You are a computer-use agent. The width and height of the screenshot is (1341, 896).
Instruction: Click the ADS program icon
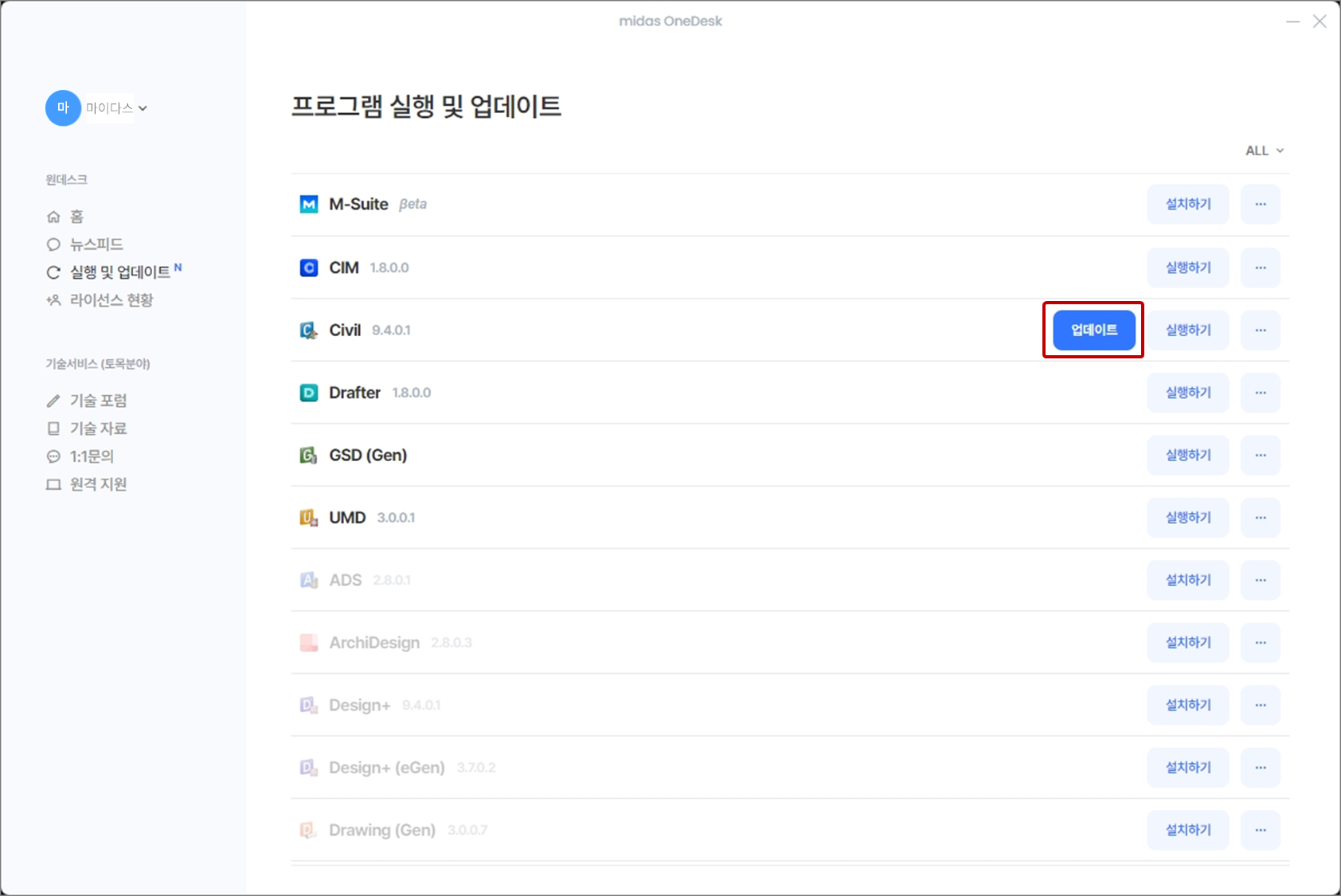(x=309, y=581)
